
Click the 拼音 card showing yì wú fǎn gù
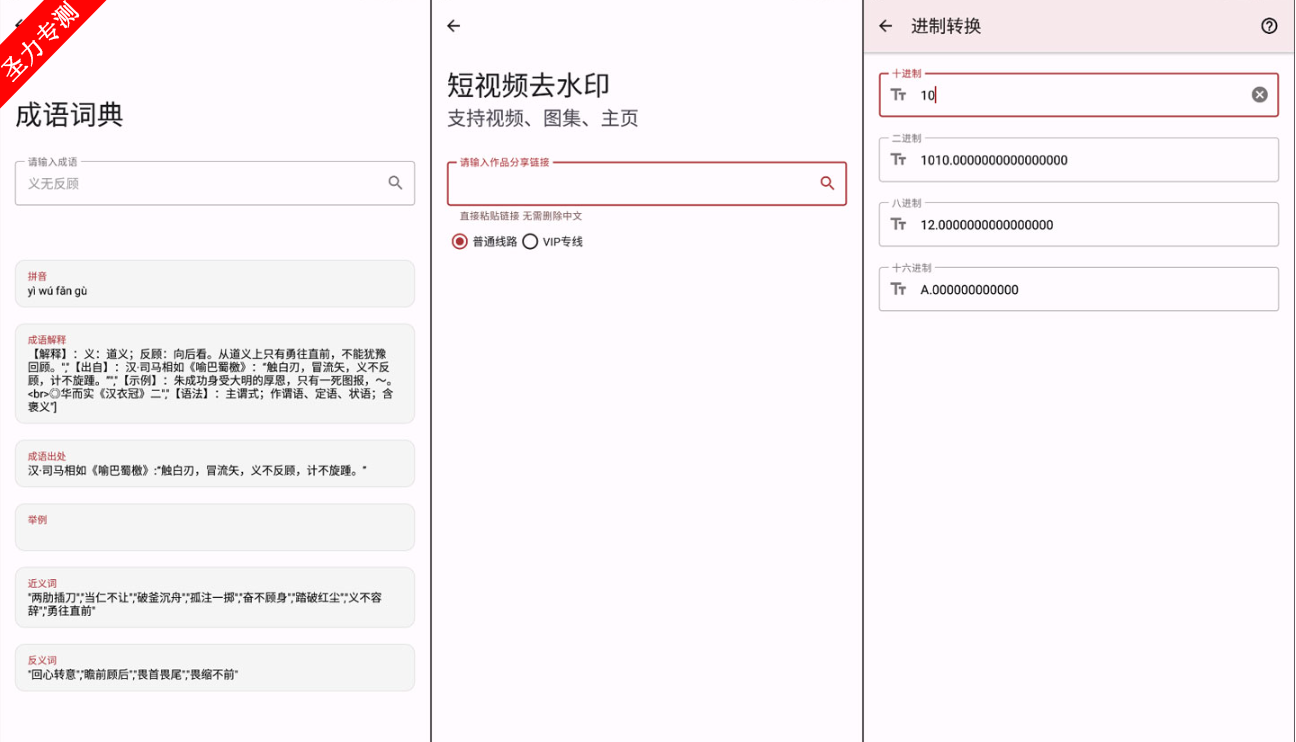click(215, 284)
